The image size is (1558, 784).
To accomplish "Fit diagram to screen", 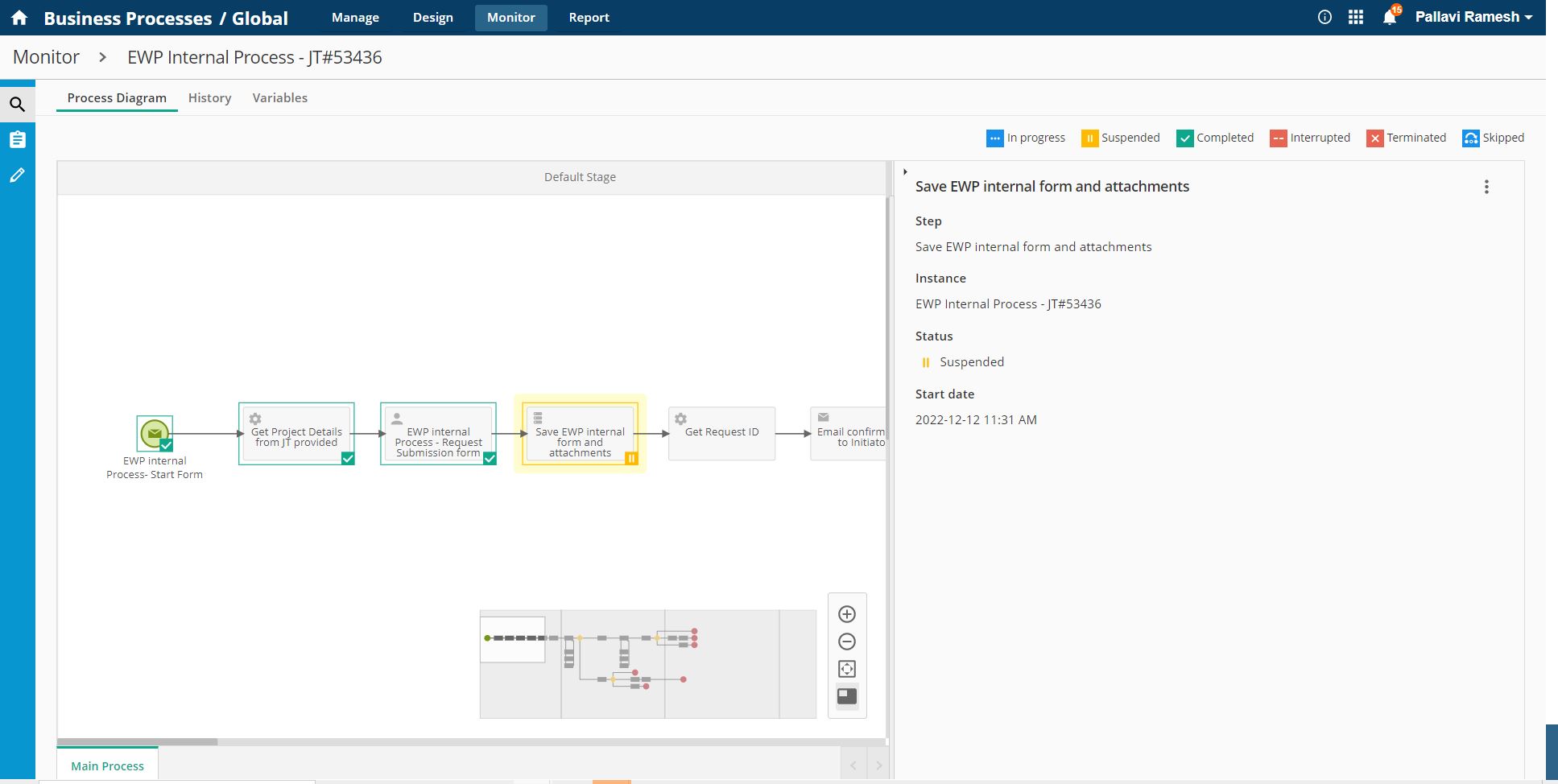I will [x=847, y=669].
